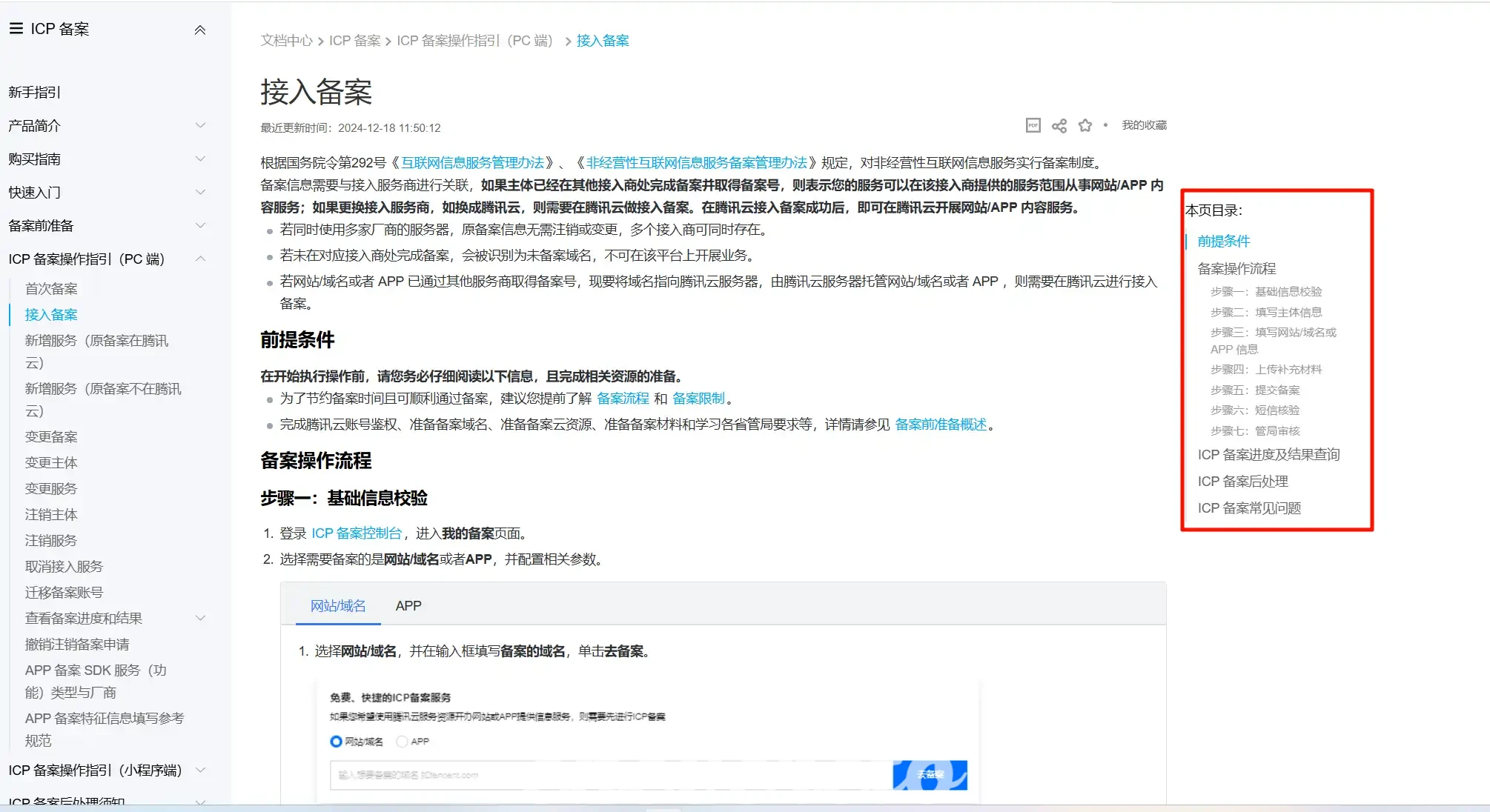Viewport: 1490px width, 812px height.
Task: Click the share icon near the title
Action: [1059, 125]
